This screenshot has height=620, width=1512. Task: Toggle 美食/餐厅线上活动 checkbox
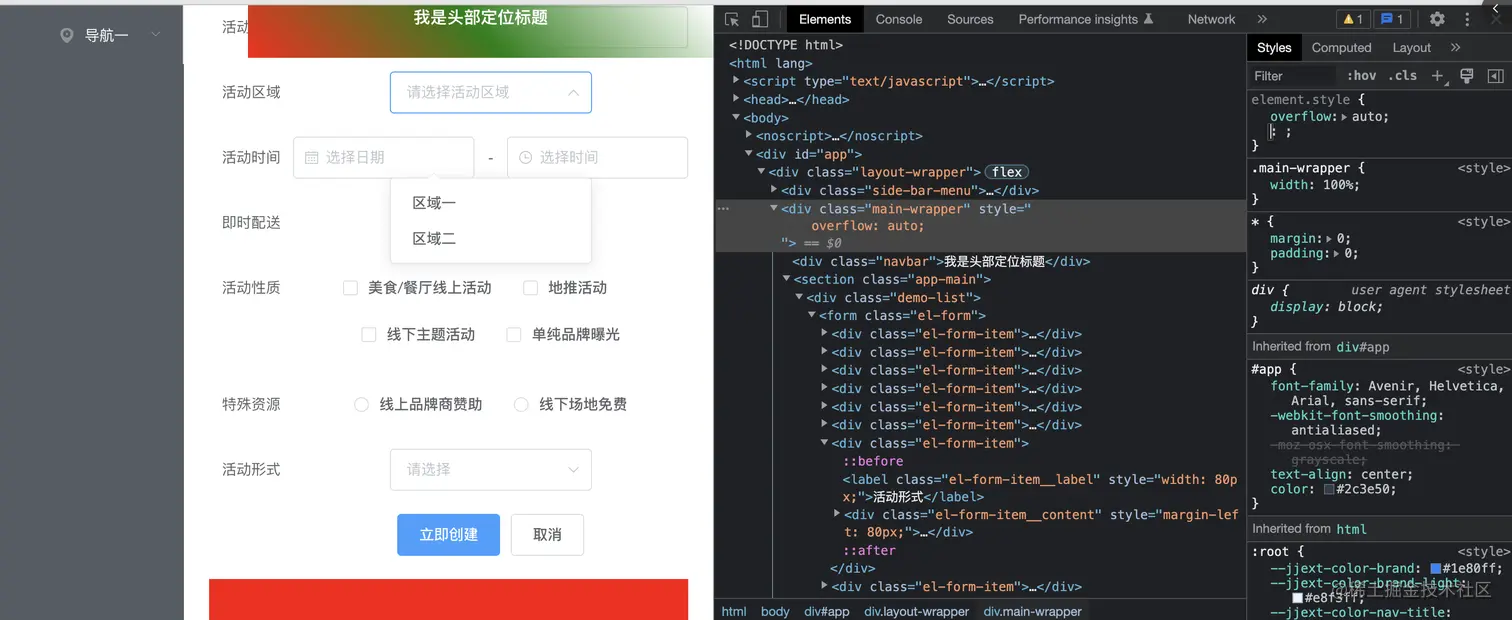point(350,288)
